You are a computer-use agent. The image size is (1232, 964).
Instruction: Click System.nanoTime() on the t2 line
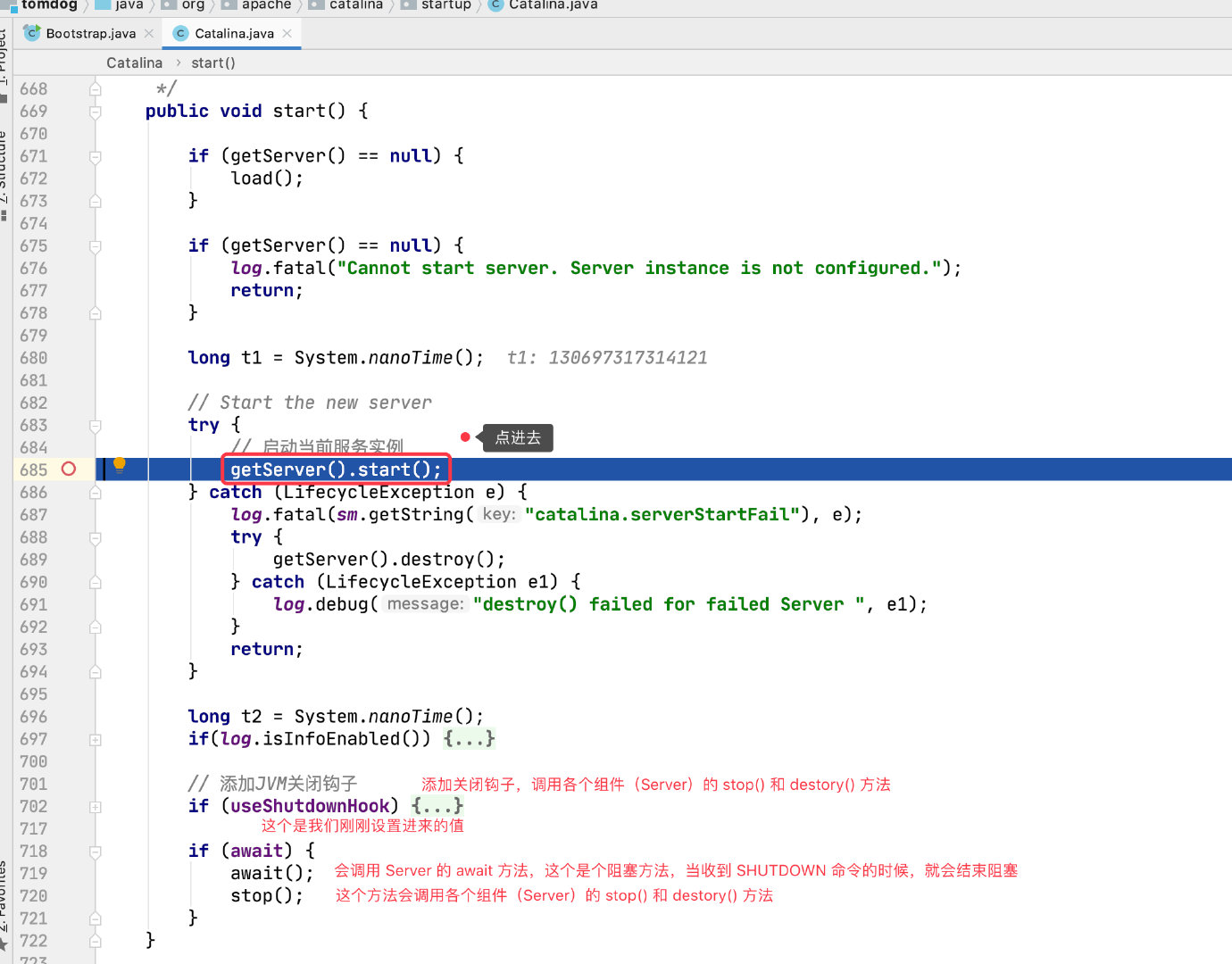coord(389,717)
